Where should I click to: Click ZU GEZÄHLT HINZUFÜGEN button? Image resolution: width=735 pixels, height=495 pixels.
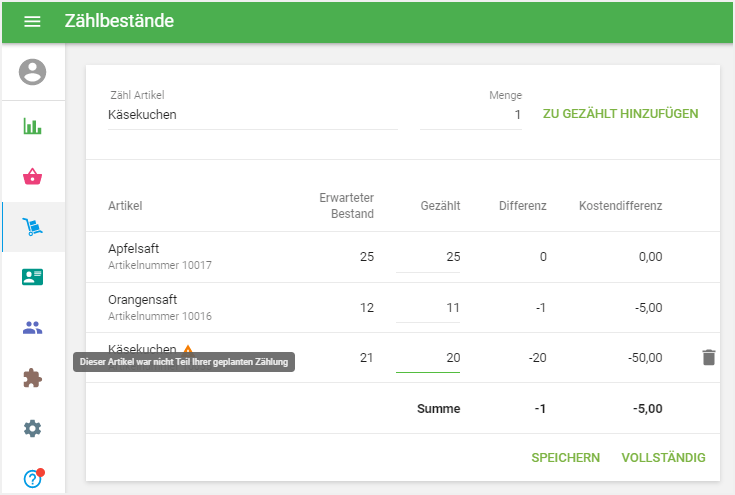tap(620, 114)
